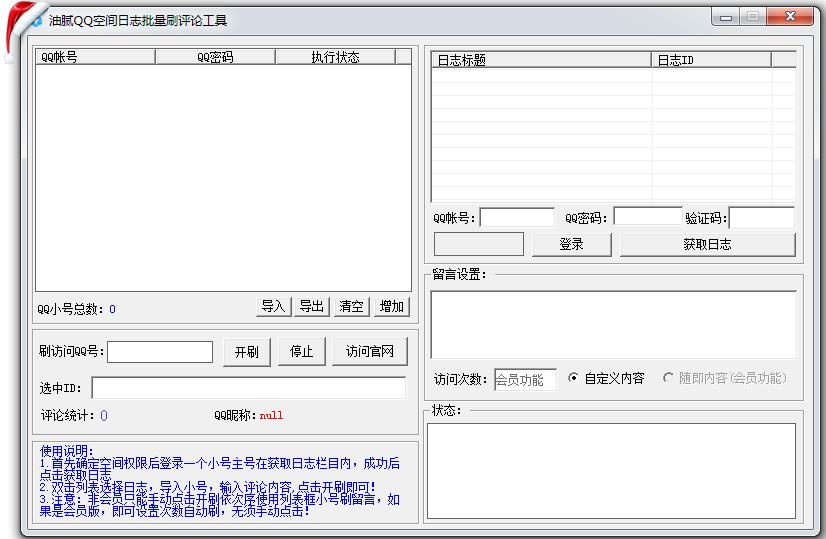Click the 访问次数 input box
Image resolution: width=826 pixels, height=539 pixels.
coord(525,379)
